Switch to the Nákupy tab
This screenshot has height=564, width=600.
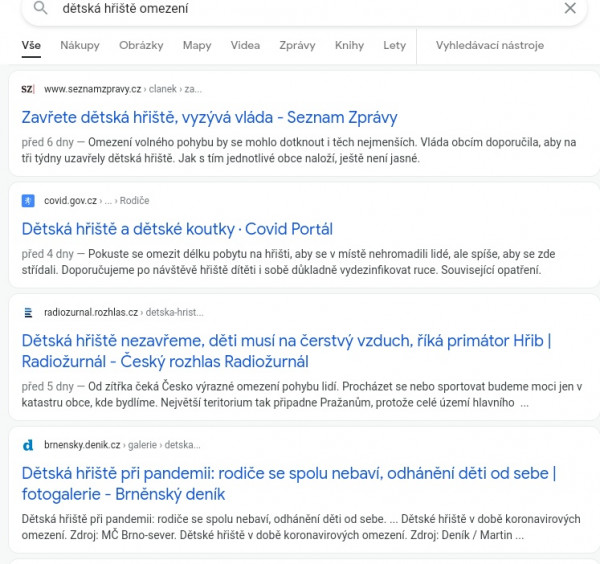click(80, 45)
